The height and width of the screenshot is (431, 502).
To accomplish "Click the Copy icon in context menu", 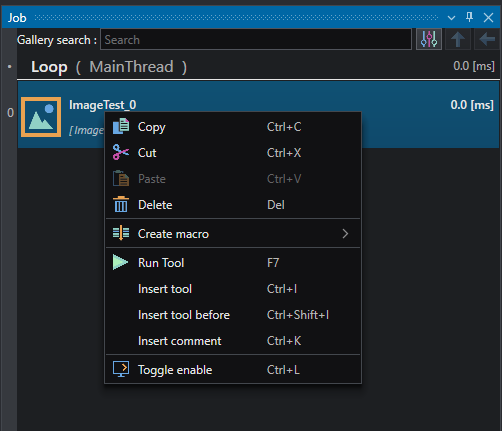I will 121,127.
